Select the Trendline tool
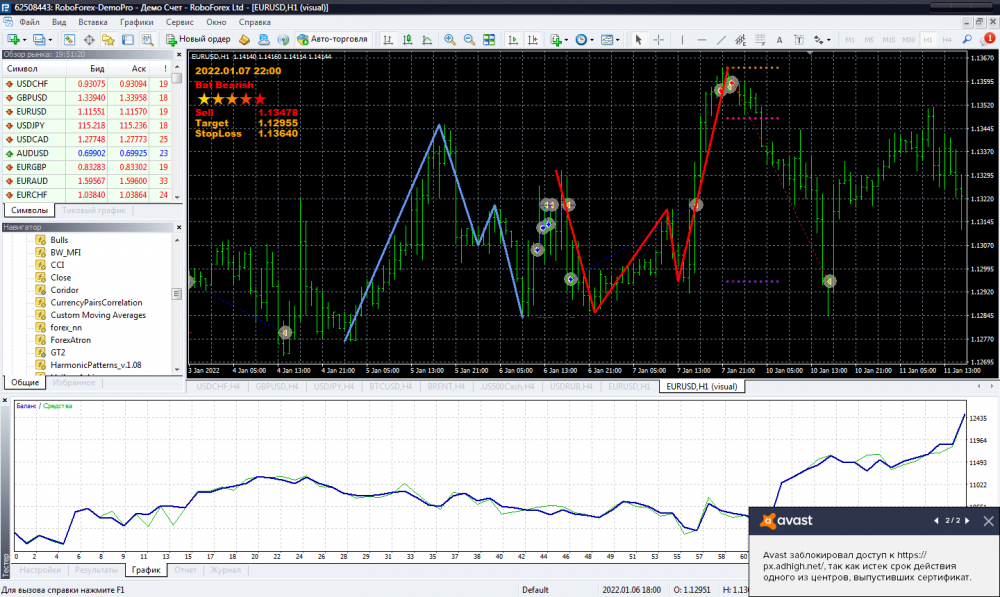 click(721, 40)
